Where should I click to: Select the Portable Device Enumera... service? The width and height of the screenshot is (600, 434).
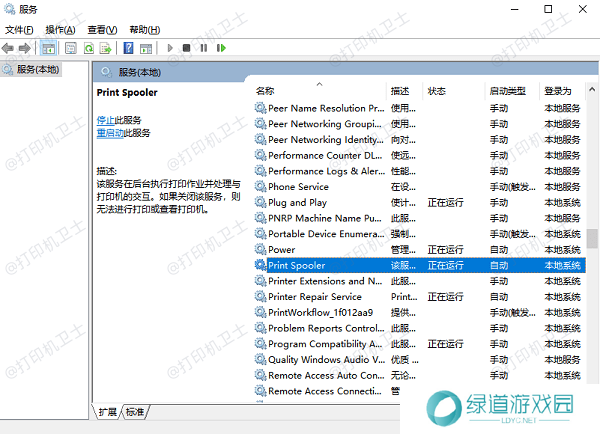point(419,234)
